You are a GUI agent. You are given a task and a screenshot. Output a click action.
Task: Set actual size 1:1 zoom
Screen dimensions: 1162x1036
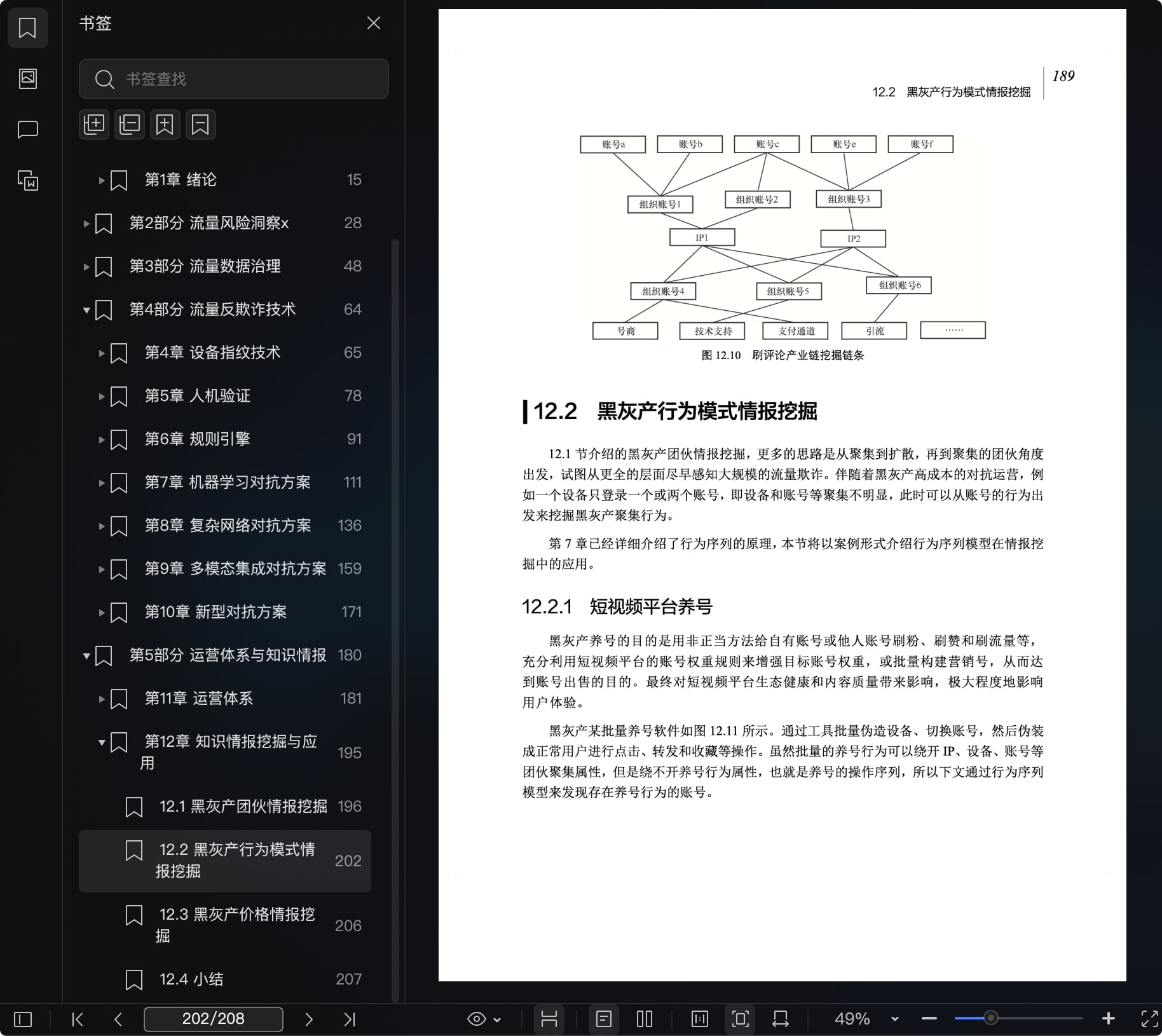tap(699, 1019)
